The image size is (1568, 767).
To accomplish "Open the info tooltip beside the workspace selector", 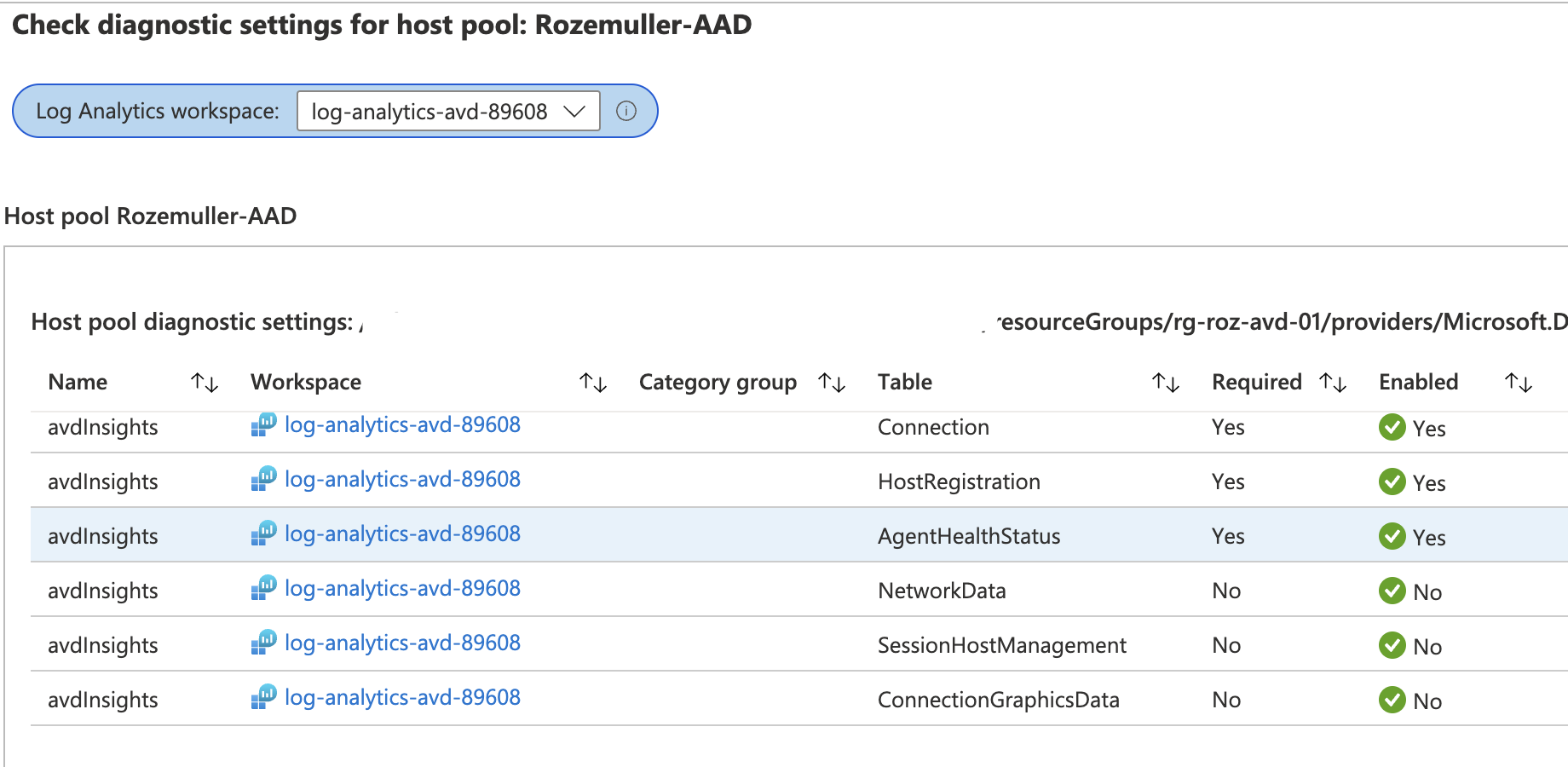I will tap(628, 111).
